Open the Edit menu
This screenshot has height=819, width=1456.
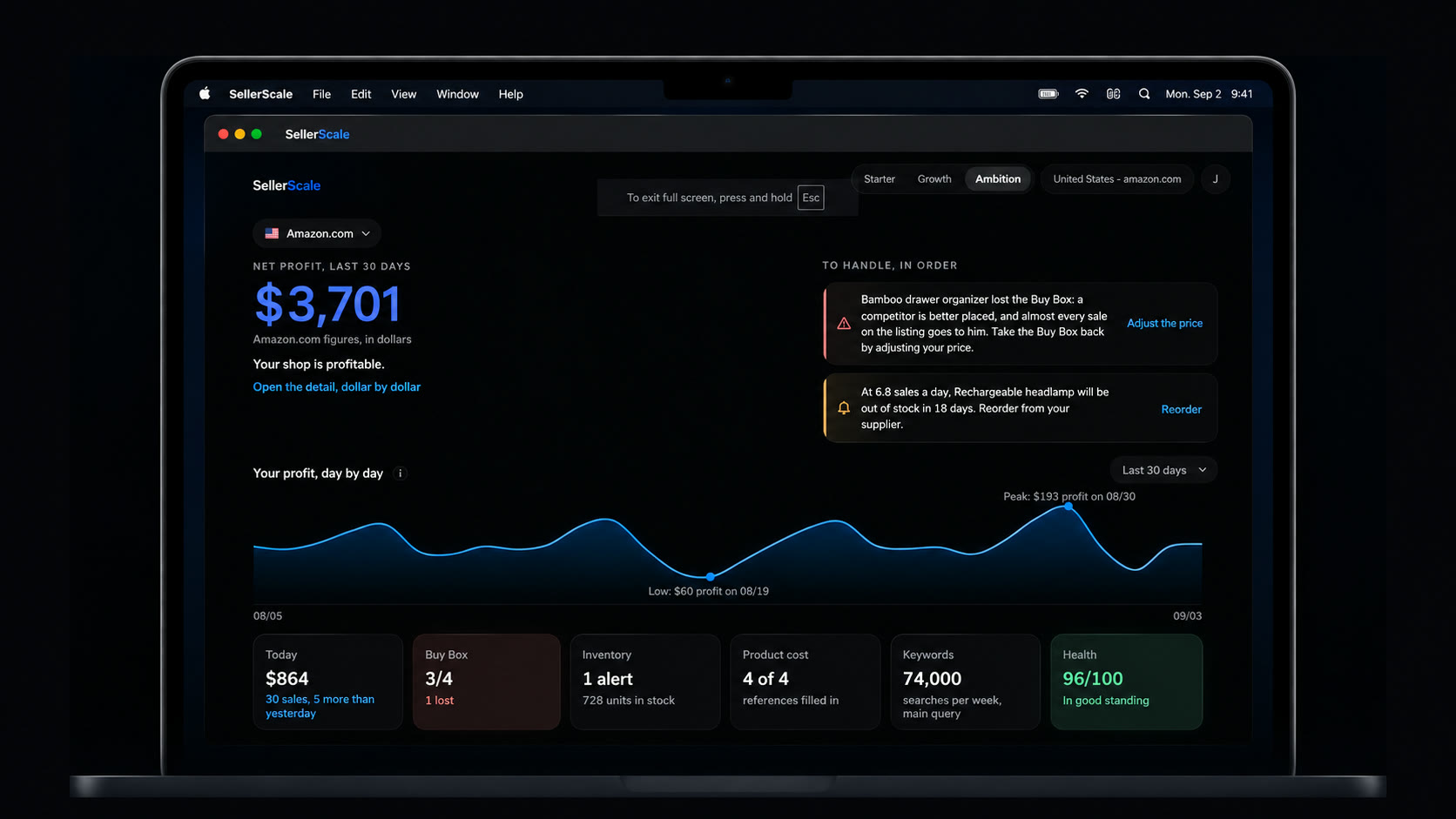[361, 94]
